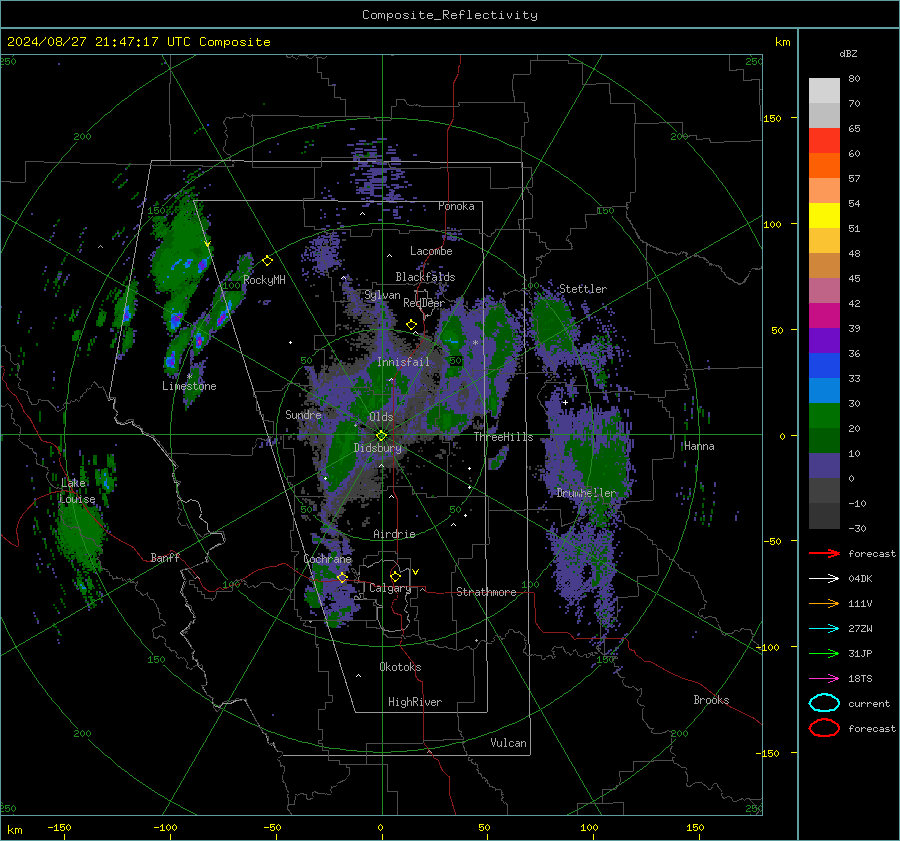Click the Cochrane city label
Image resolution: width=900 pixels, height=841 pixels.
327,559
